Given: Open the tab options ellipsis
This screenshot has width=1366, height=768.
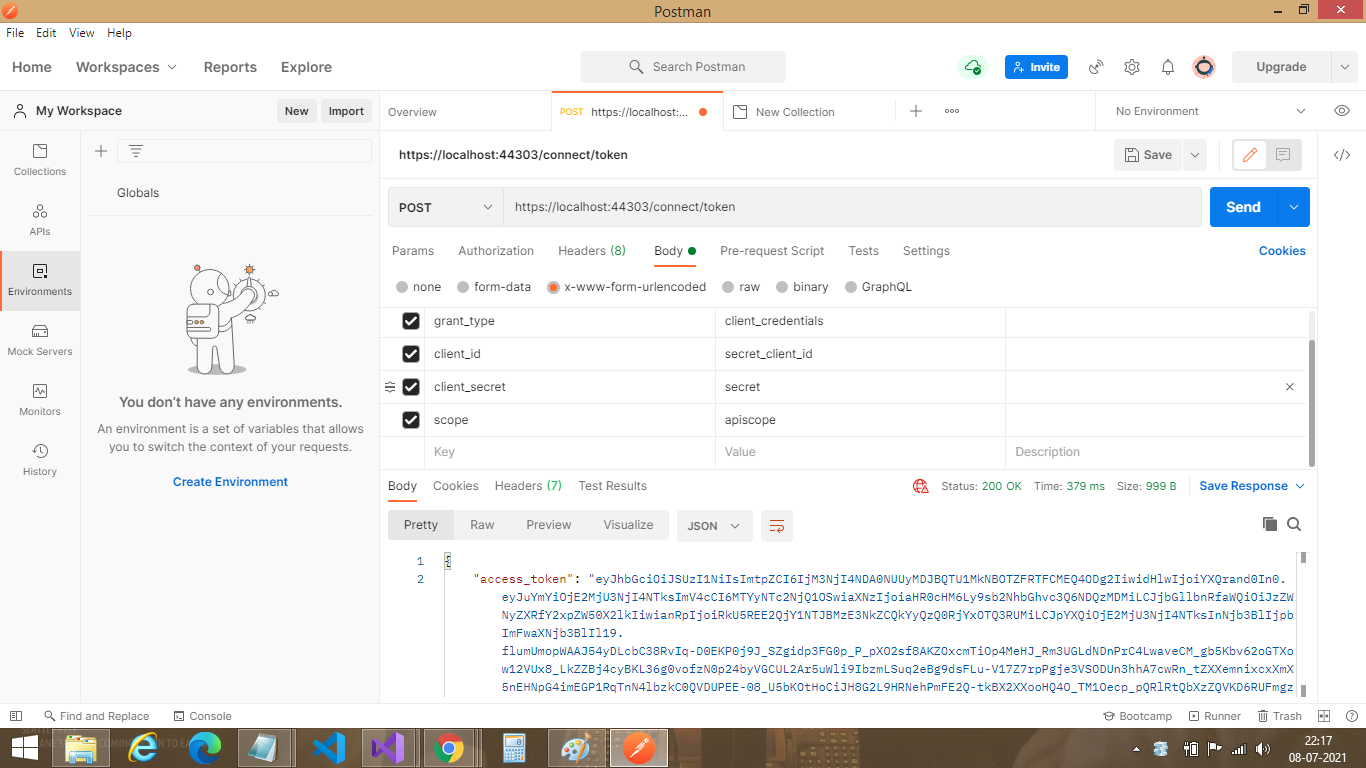Looking at the screenshot, I should [x=952, y=111].
